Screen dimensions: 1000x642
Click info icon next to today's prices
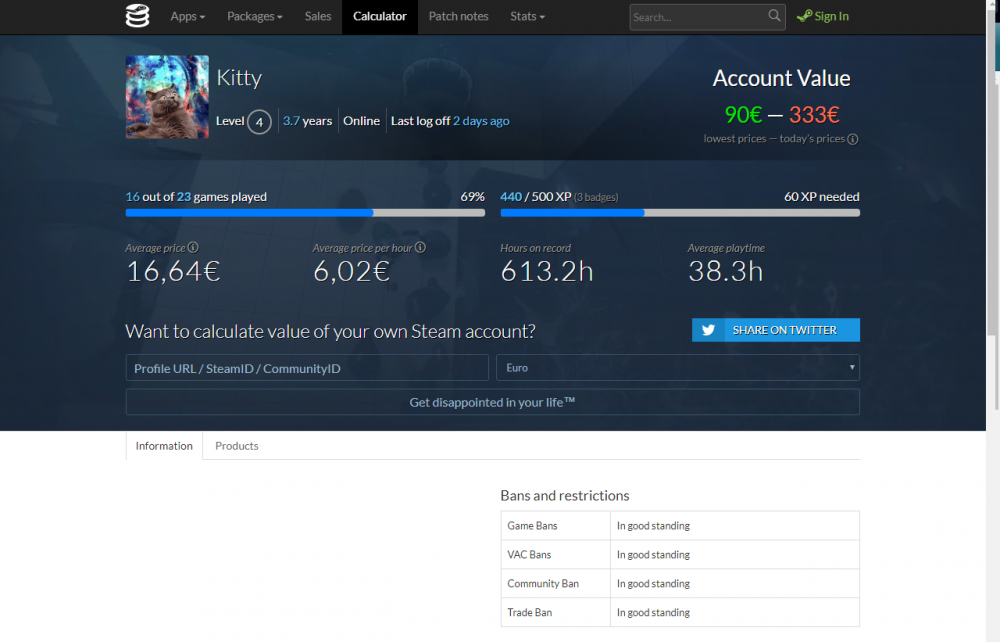[x=853, y=139]
